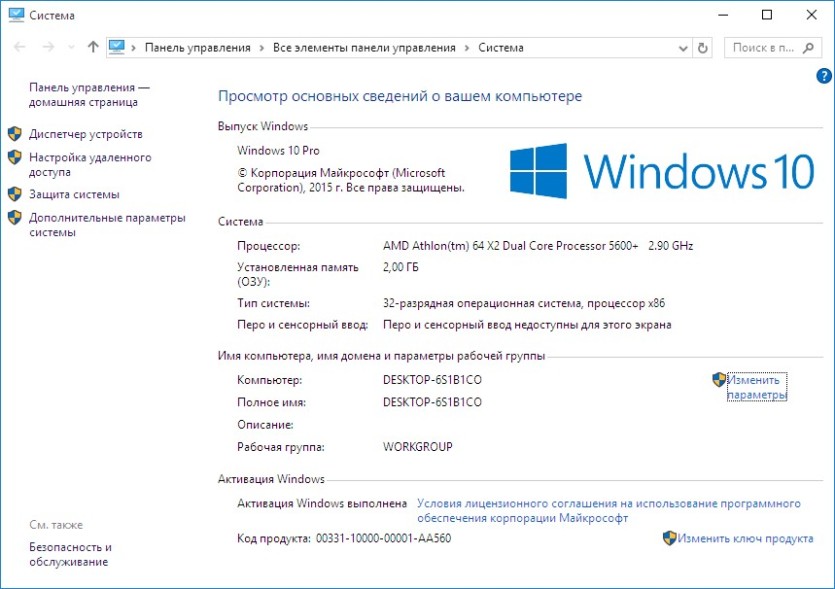835x589 pixels.
Task: Close the System window
Action: pyautogui.click(x=812, y=15)
